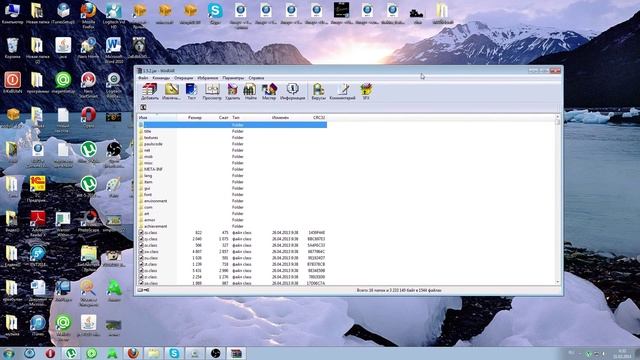This screenshot has height=360, width=640.
Task: Click the file list scrollbar down arrow
Action: click(558, 282)
